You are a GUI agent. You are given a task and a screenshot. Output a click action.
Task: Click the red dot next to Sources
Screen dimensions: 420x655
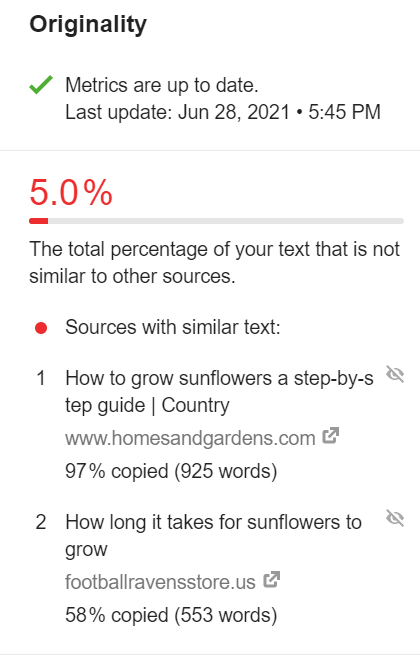(41, 328)
